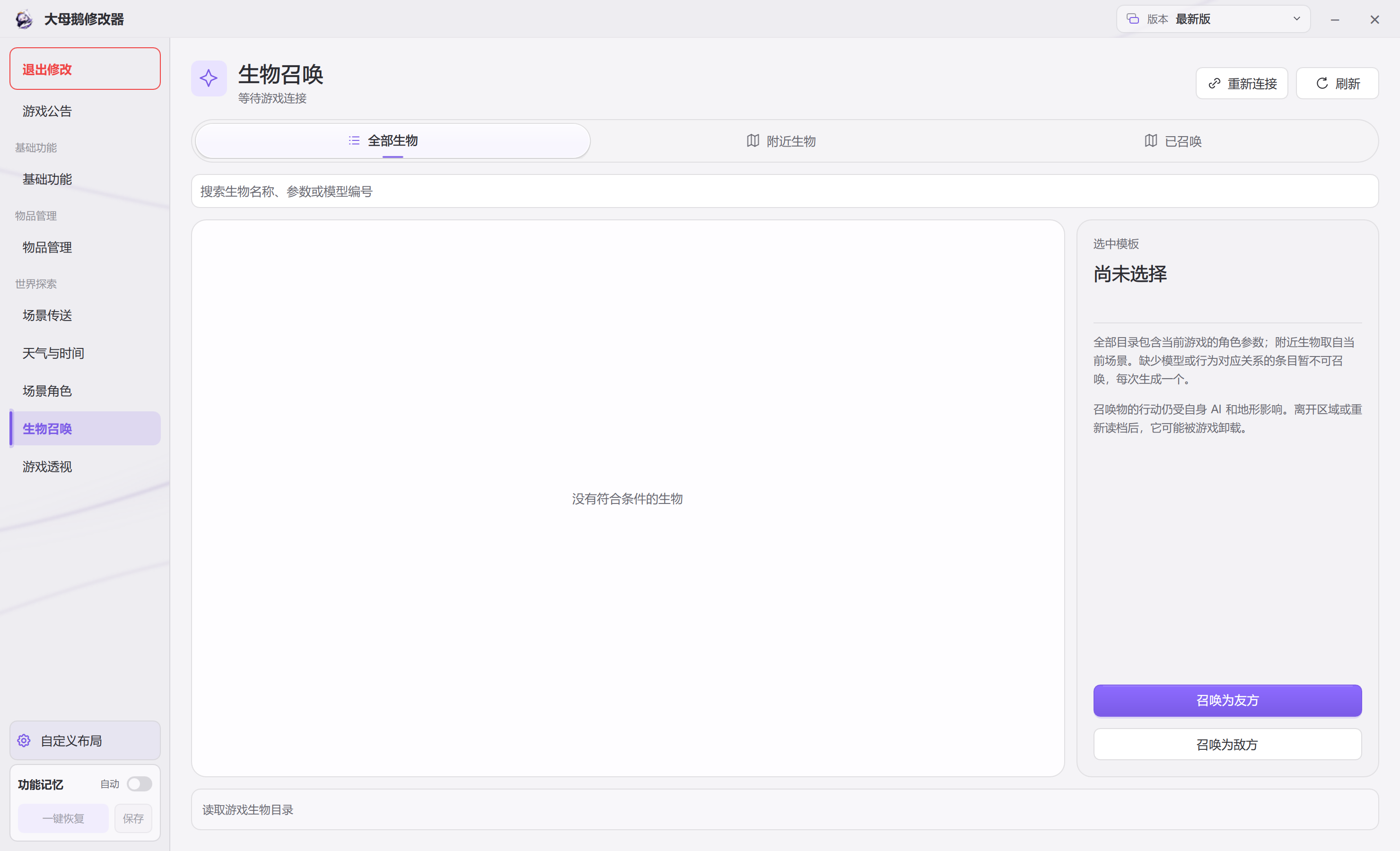Click the 读取游戏生物目录 status text
Image resolution: width=1400 pixels, height=851 pixels.
tap(248, 809)
